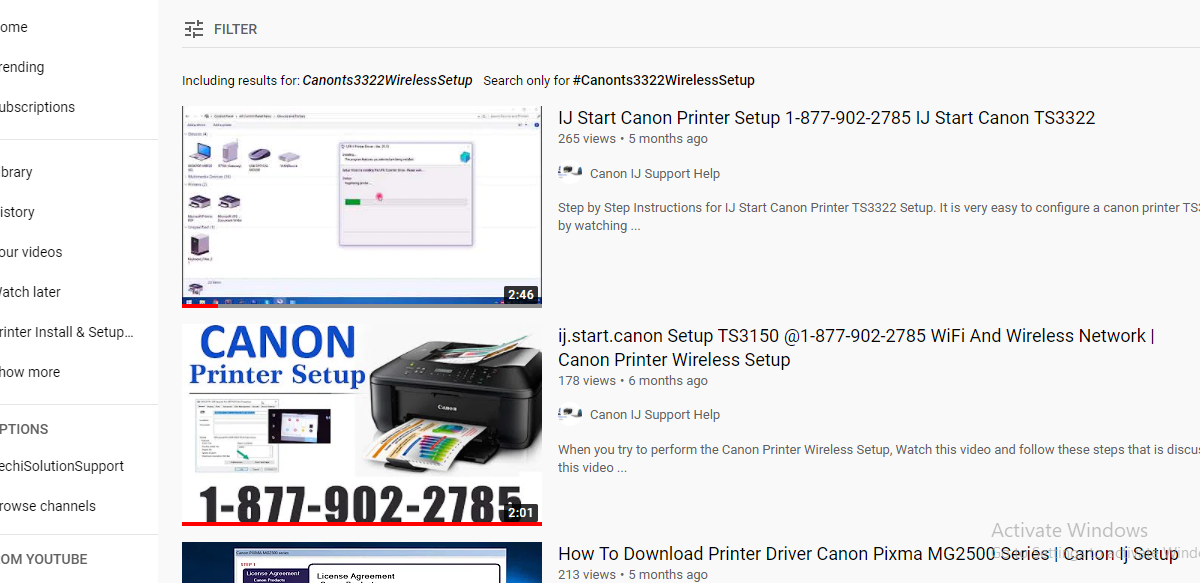This screenshot has width=1200, height=583.
Task: Open History in the sidebar
Action: coord(17,212)
